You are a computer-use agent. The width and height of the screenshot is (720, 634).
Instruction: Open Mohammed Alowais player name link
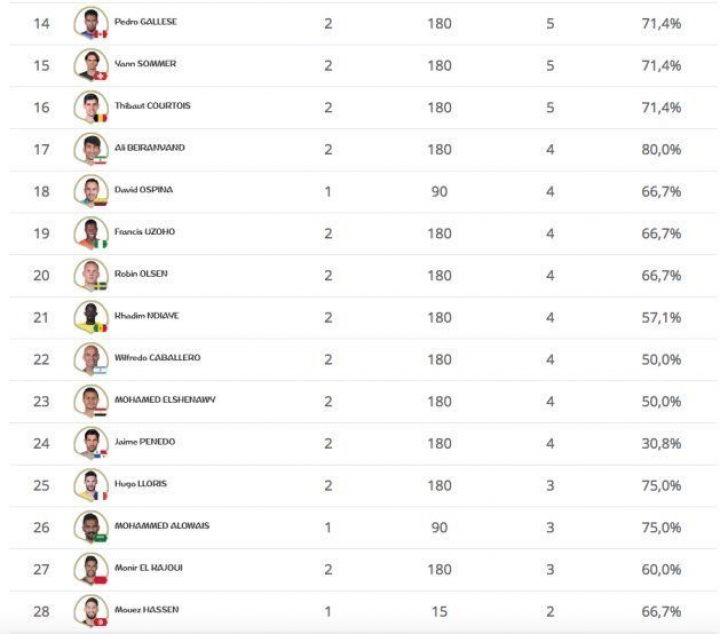pos(162,525)
